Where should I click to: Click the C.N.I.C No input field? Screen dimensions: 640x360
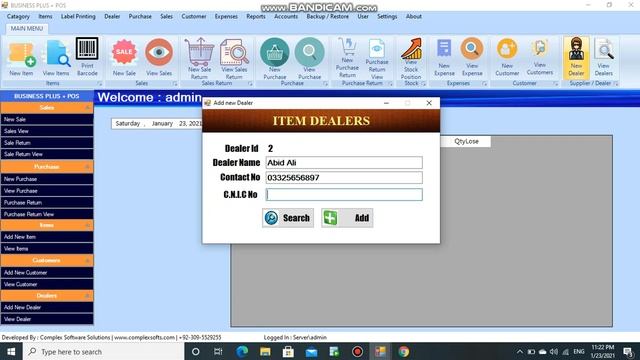[344, 195]
